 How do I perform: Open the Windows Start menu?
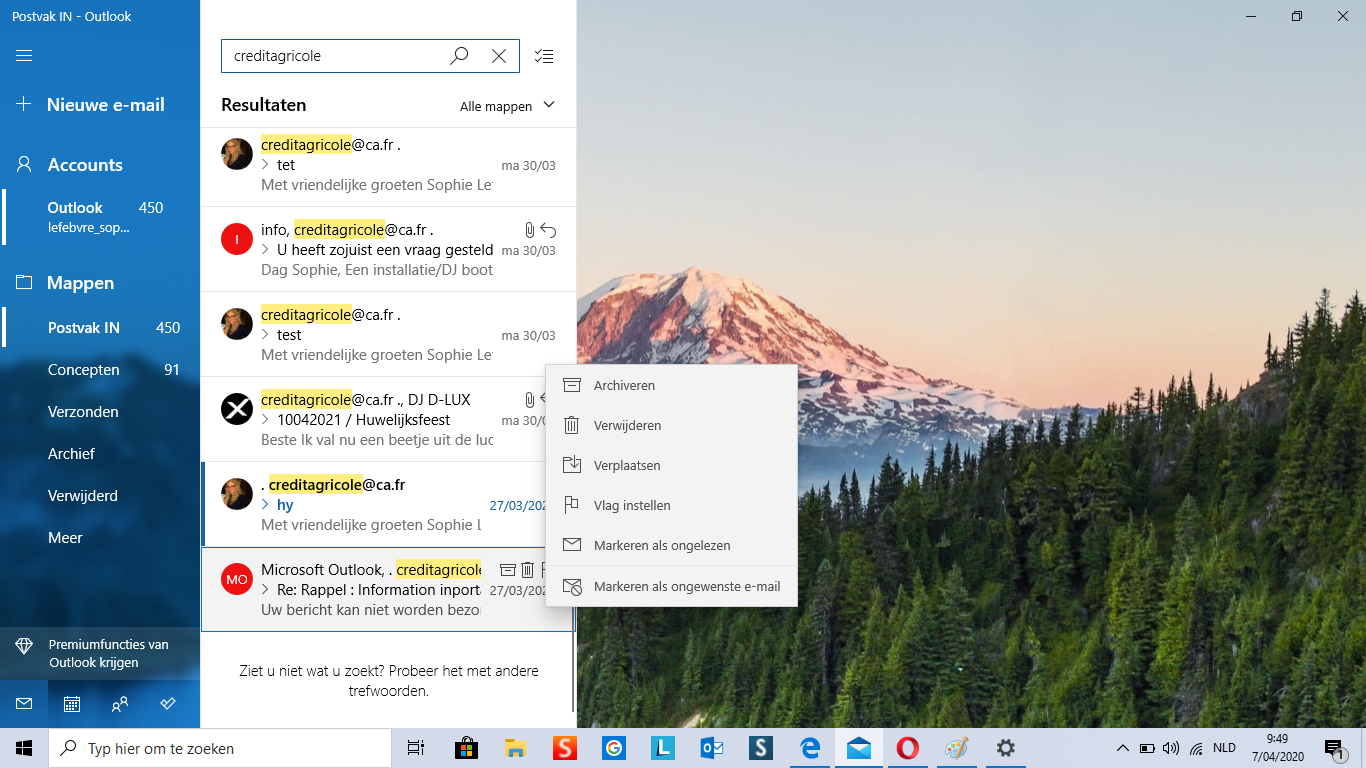(24, 748)
